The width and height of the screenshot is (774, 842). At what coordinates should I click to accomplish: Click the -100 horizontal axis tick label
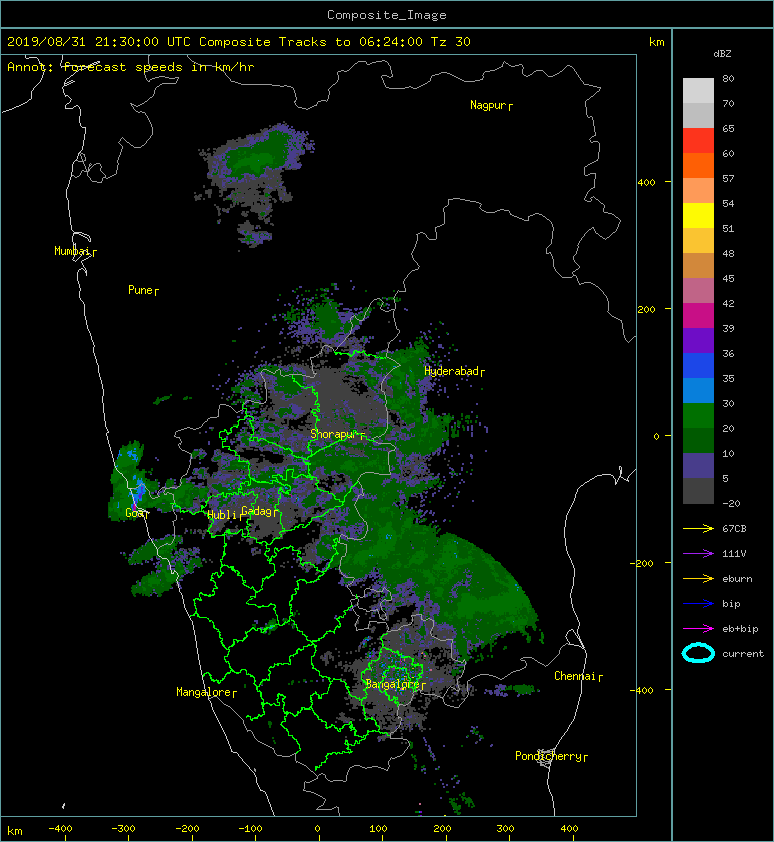(250, 829)
